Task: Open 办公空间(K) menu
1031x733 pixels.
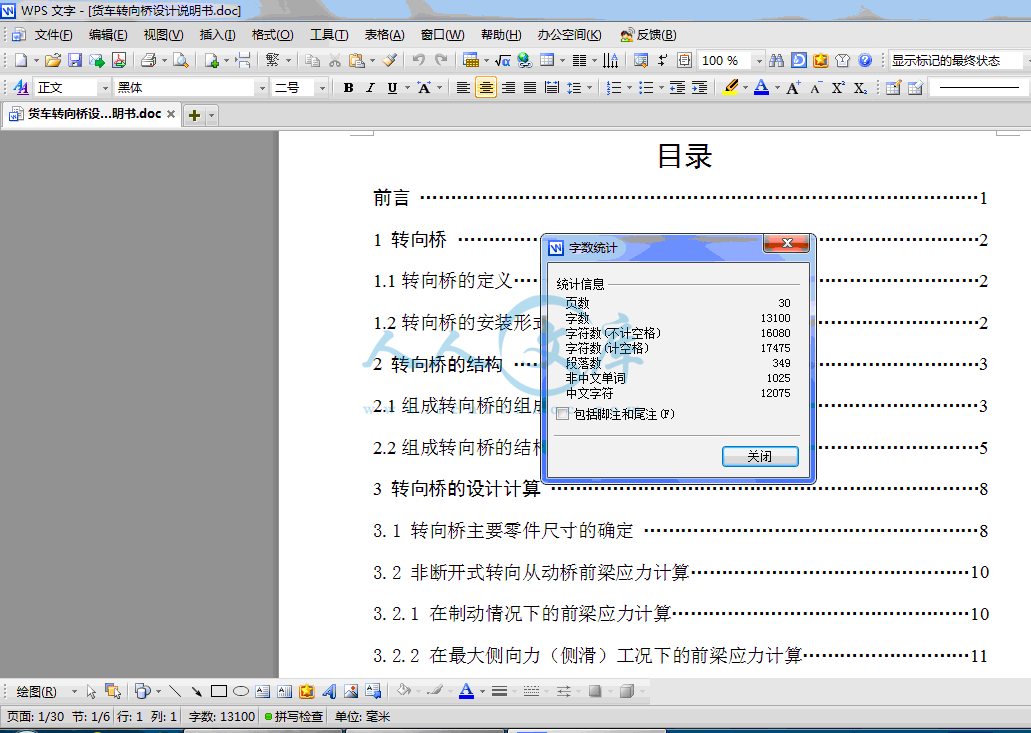Action: [x=569, y=35]
